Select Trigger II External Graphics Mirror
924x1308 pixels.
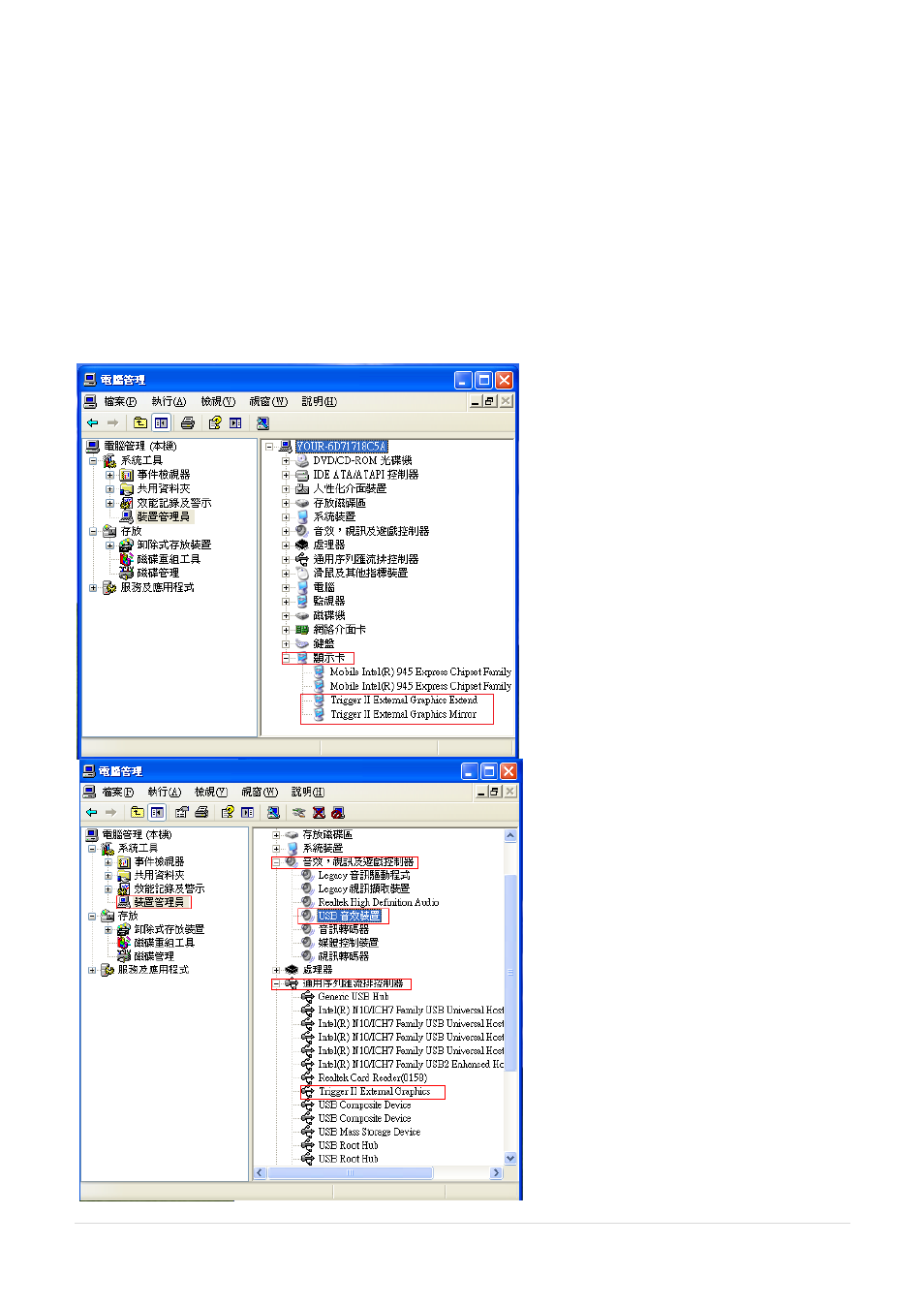[x=403, y=714]
